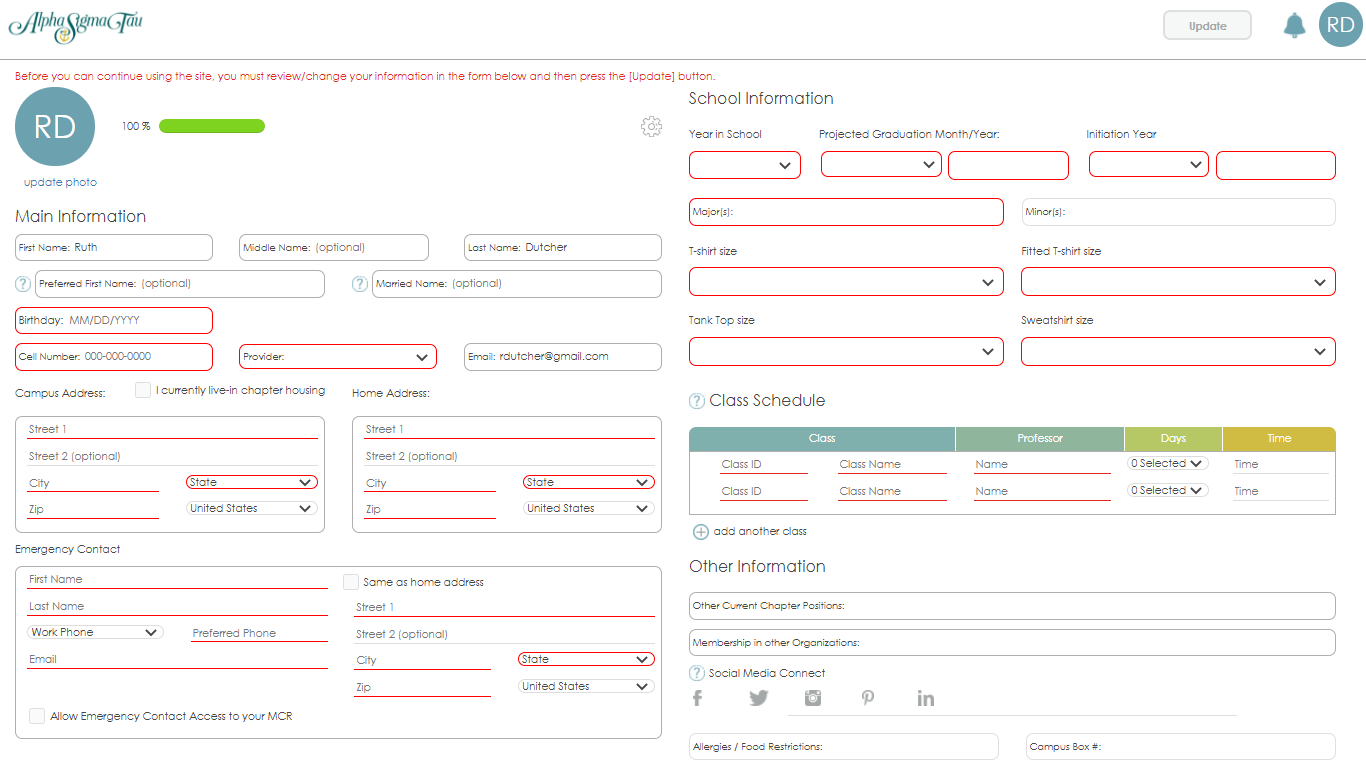Connect the Facebook social media icon
The width and height of the screenshot is (1366, 764).
[698, 698]
